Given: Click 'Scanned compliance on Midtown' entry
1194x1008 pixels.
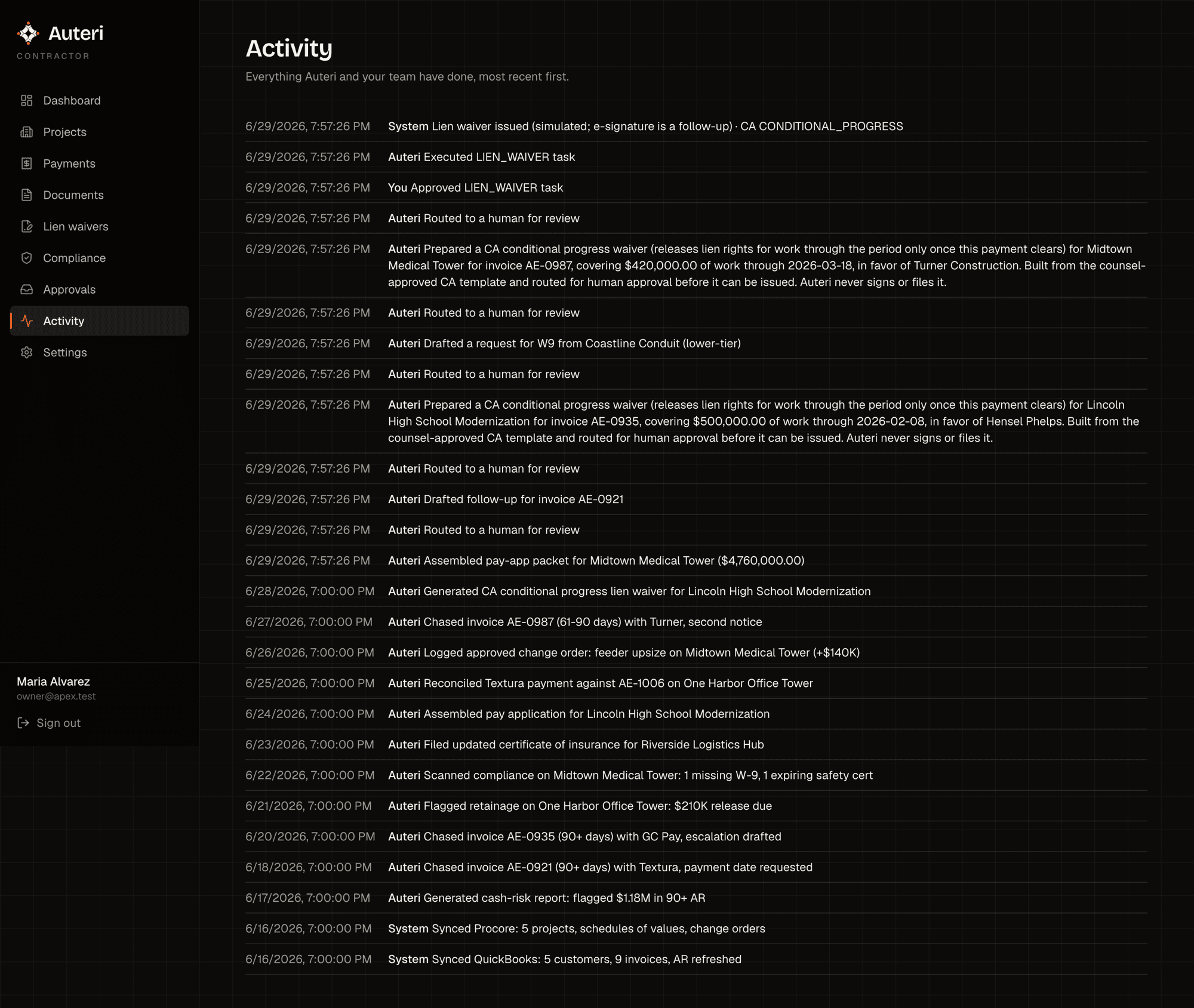Looking at the screenshot, I should 696,775.
